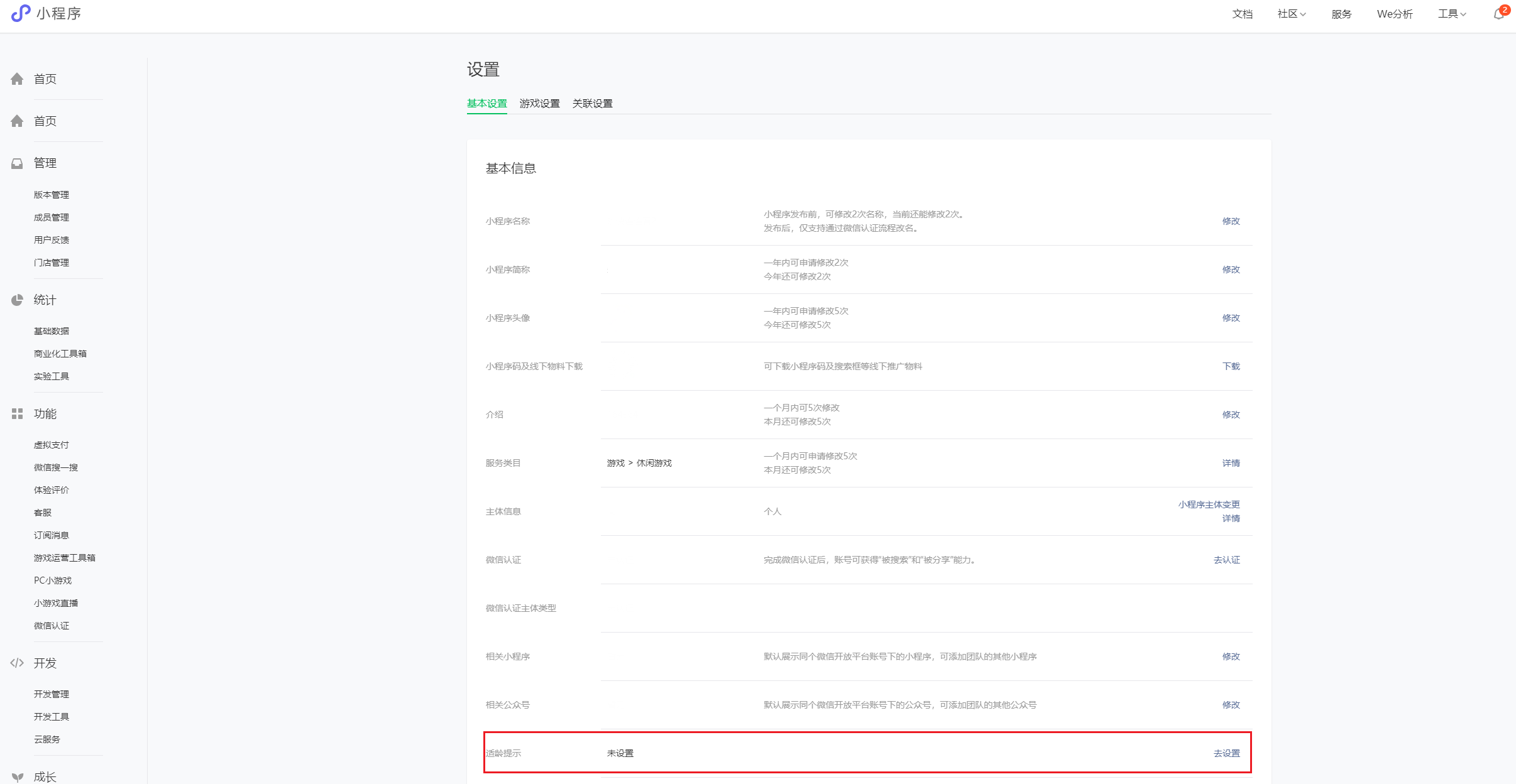The image size is (1516, 784).
Task: Open 游戏运营工具箱 in the sidebar
Action: tap(65, 558)
